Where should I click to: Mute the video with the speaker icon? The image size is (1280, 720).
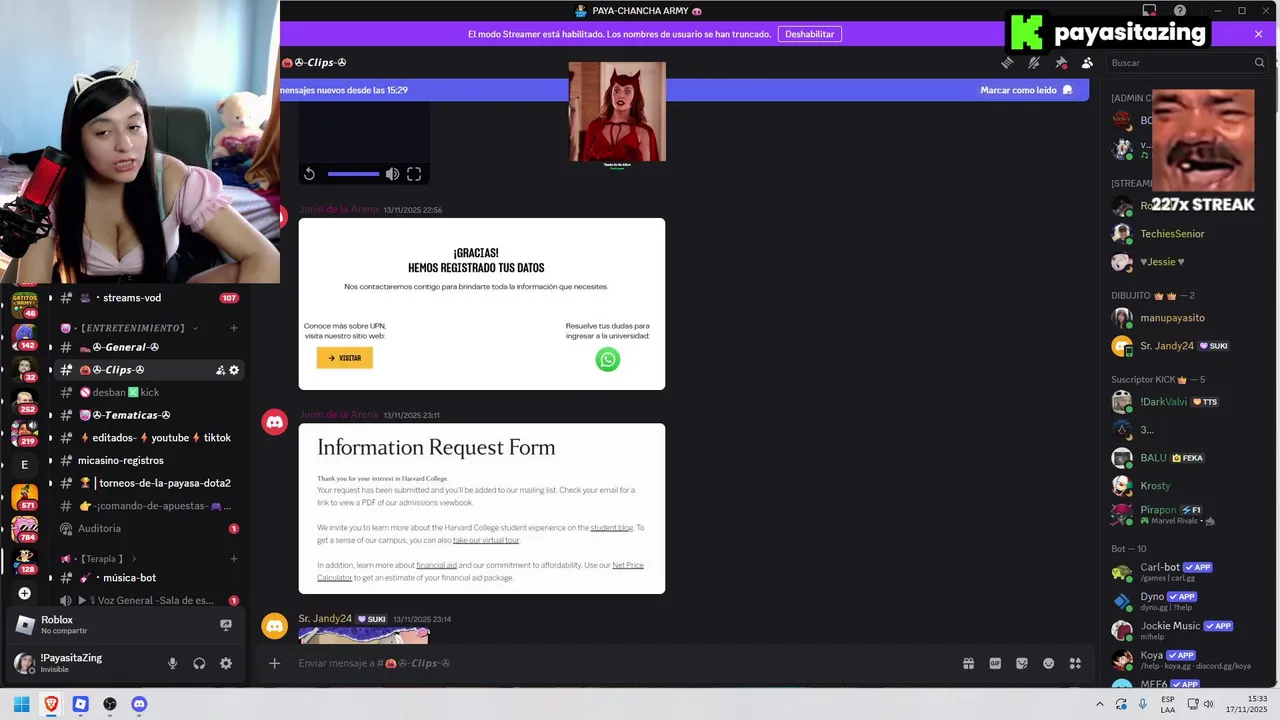(x=392, y=174)
